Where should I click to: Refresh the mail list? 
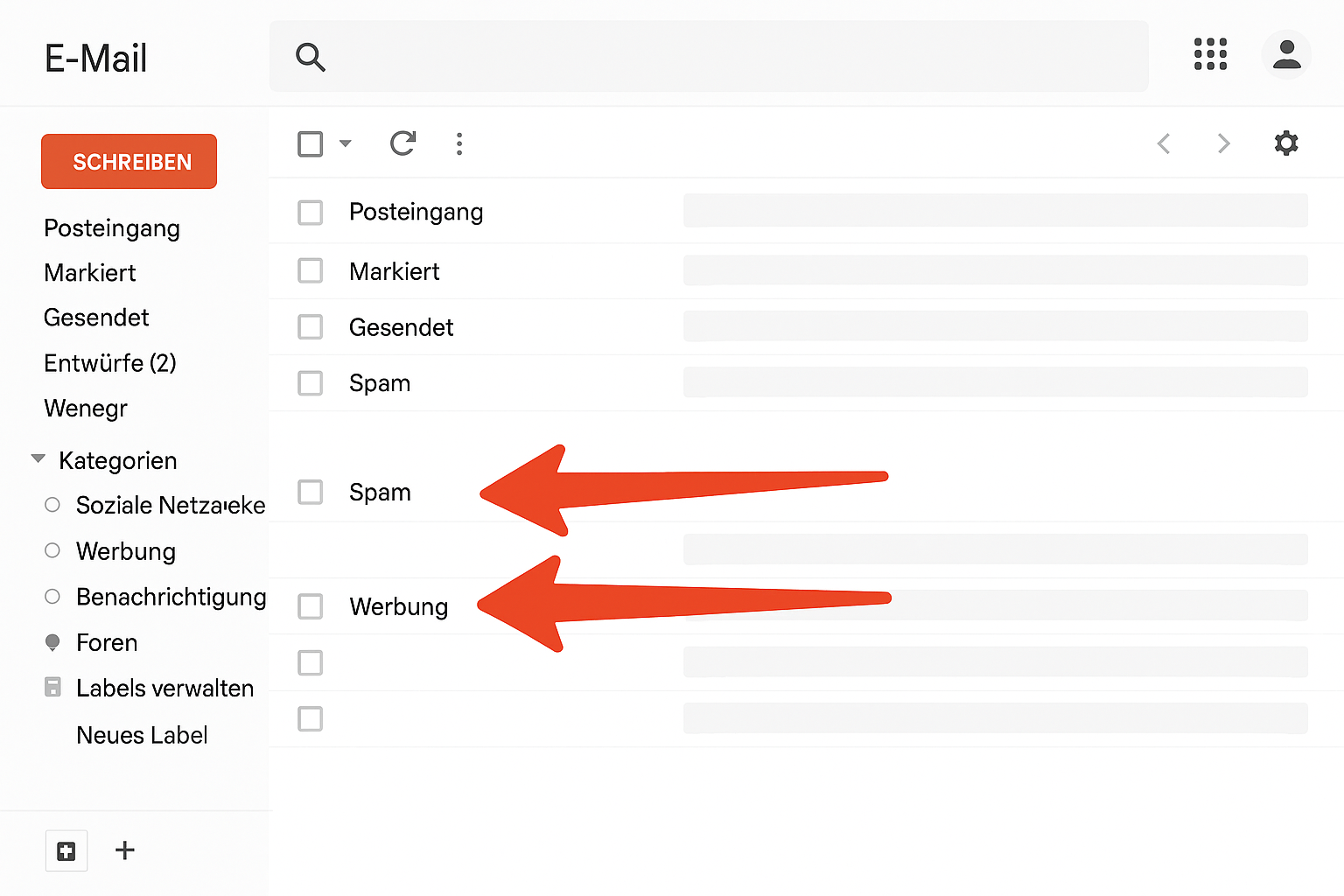click(x=402, y=143)
